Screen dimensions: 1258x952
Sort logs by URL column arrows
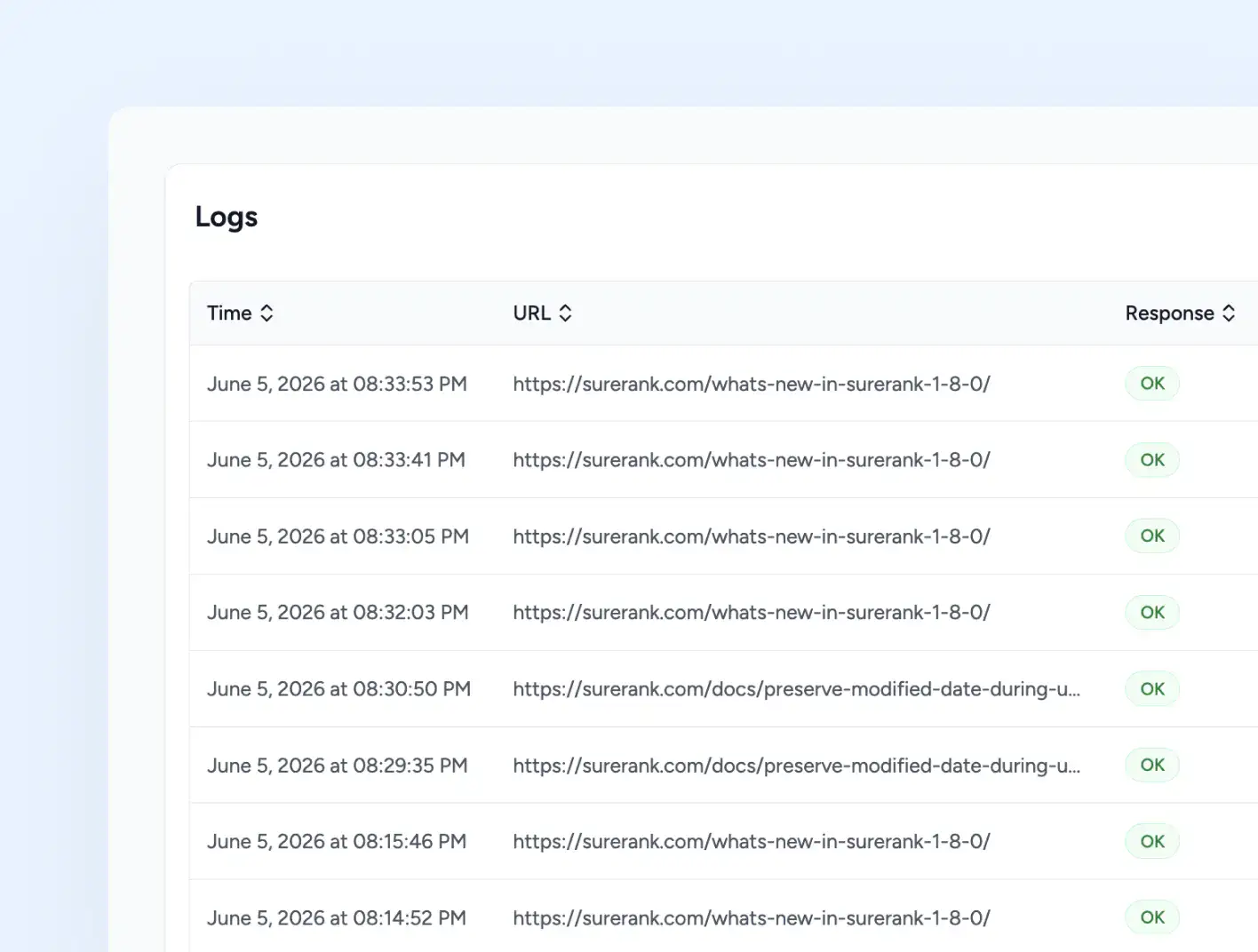click(565, 313)
